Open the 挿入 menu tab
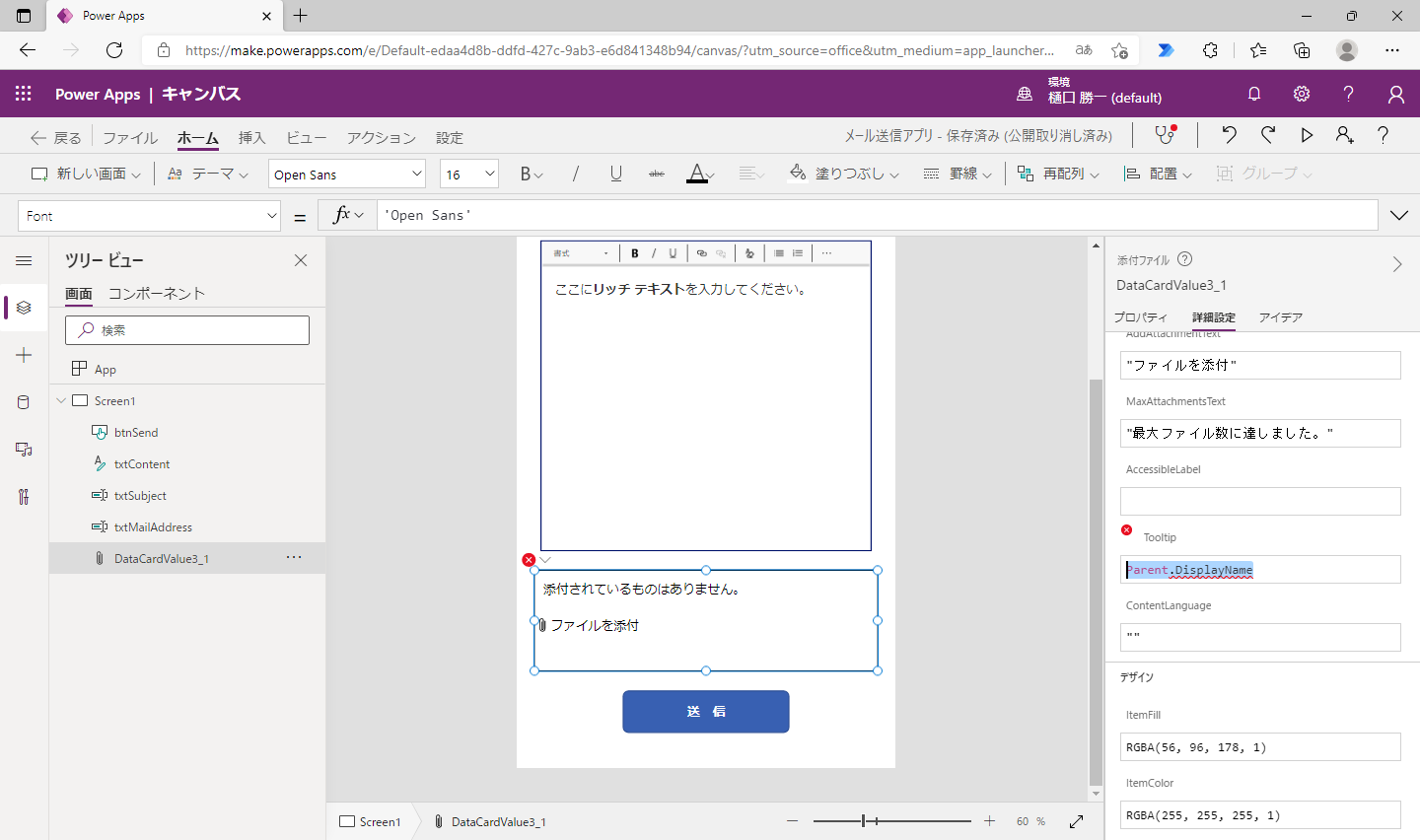Viewport: 1420px width, 840px height. point(252,137)
